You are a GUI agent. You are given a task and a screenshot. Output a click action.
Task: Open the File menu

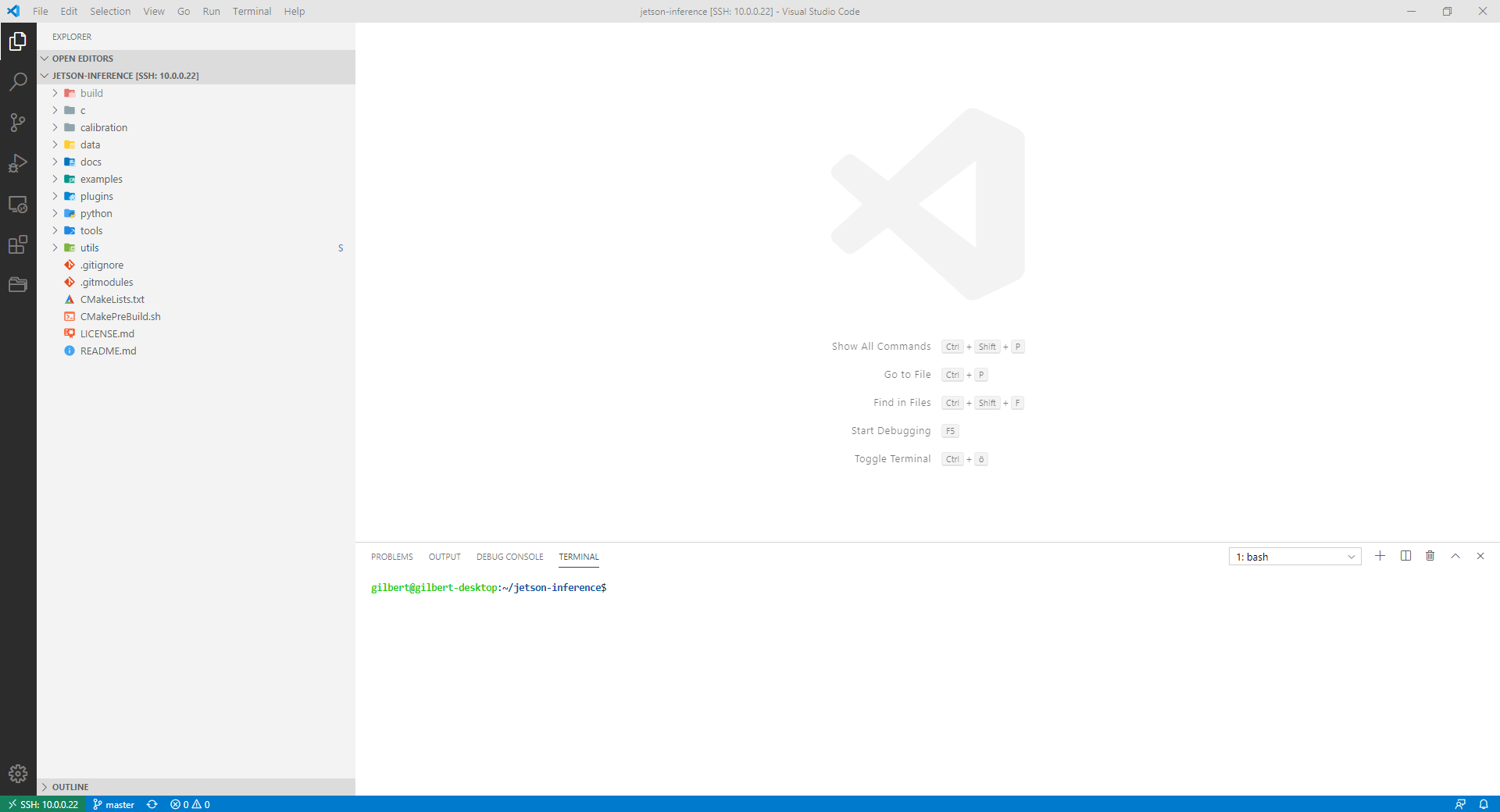click(41, 11)
